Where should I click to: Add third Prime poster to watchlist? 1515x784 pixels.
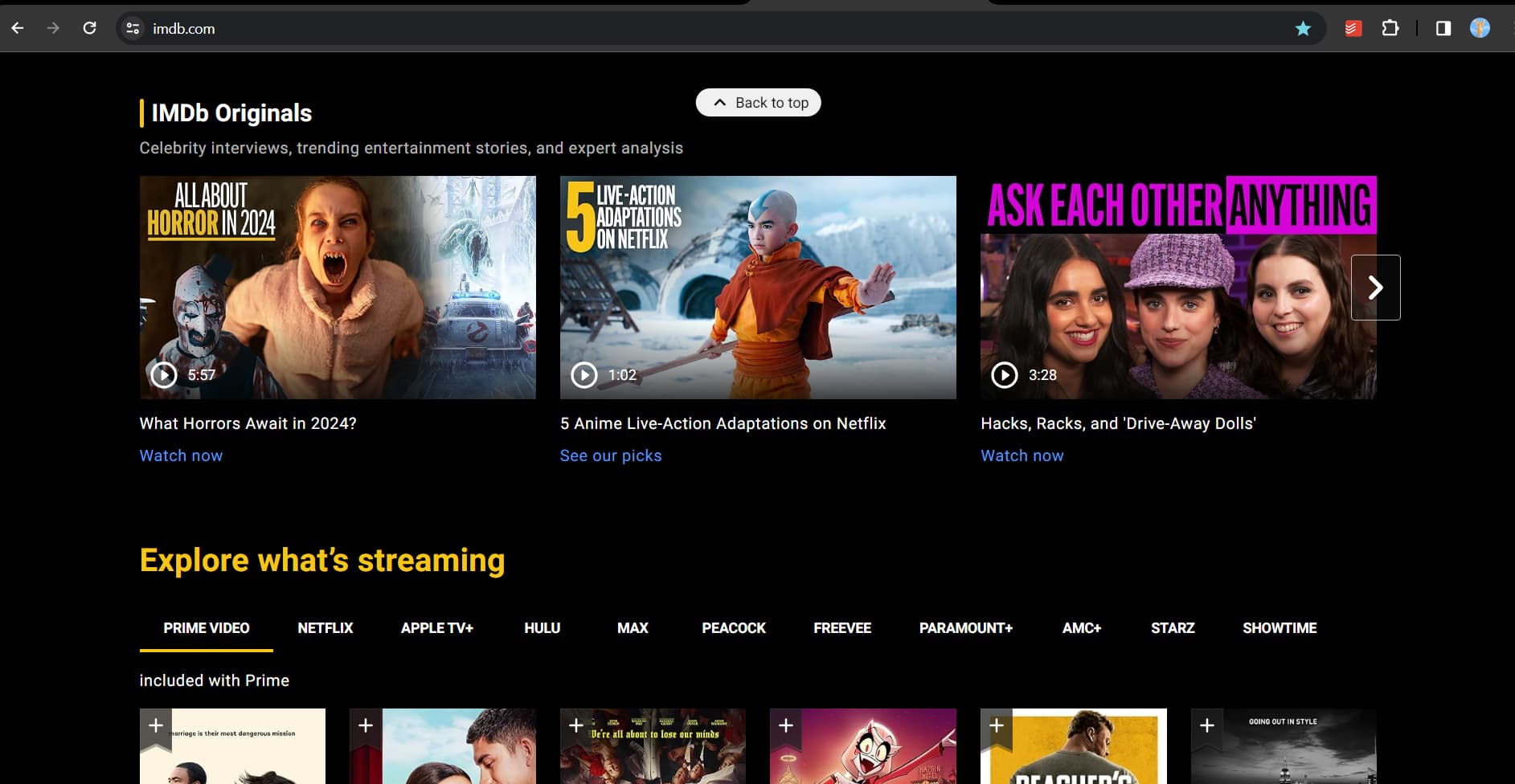pos(576,727)
